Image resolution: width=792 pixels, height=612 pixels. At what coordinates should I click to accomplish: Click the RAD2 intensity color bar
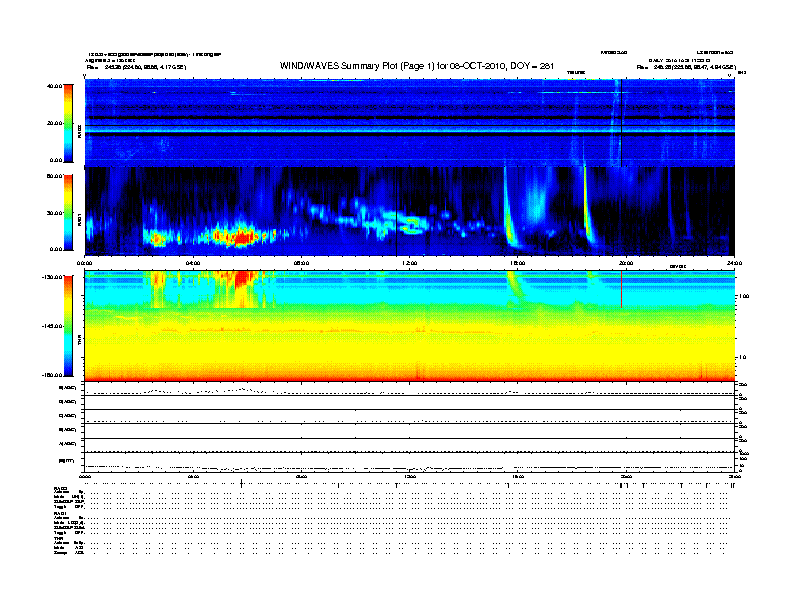pyautogui.click(x=68, y=123)
